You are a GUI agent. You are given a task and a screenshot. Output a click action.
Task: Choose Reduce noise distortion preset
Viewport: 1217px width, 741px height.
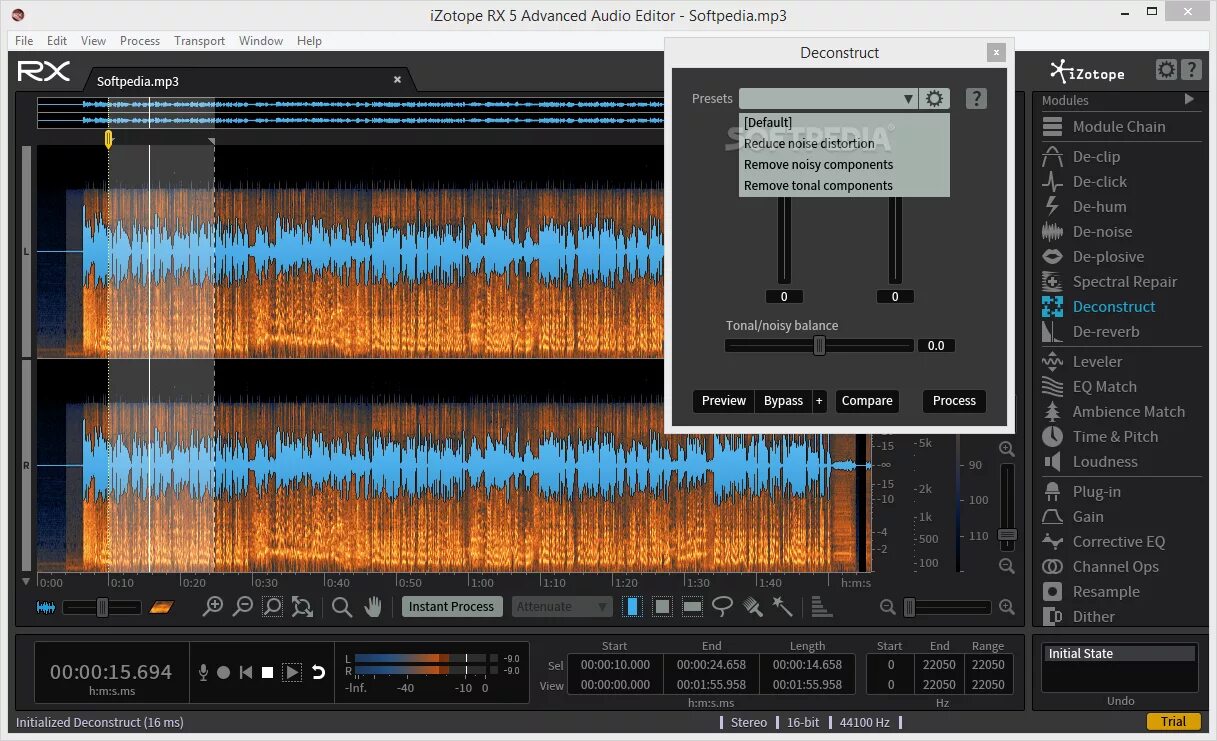[844, 143]
